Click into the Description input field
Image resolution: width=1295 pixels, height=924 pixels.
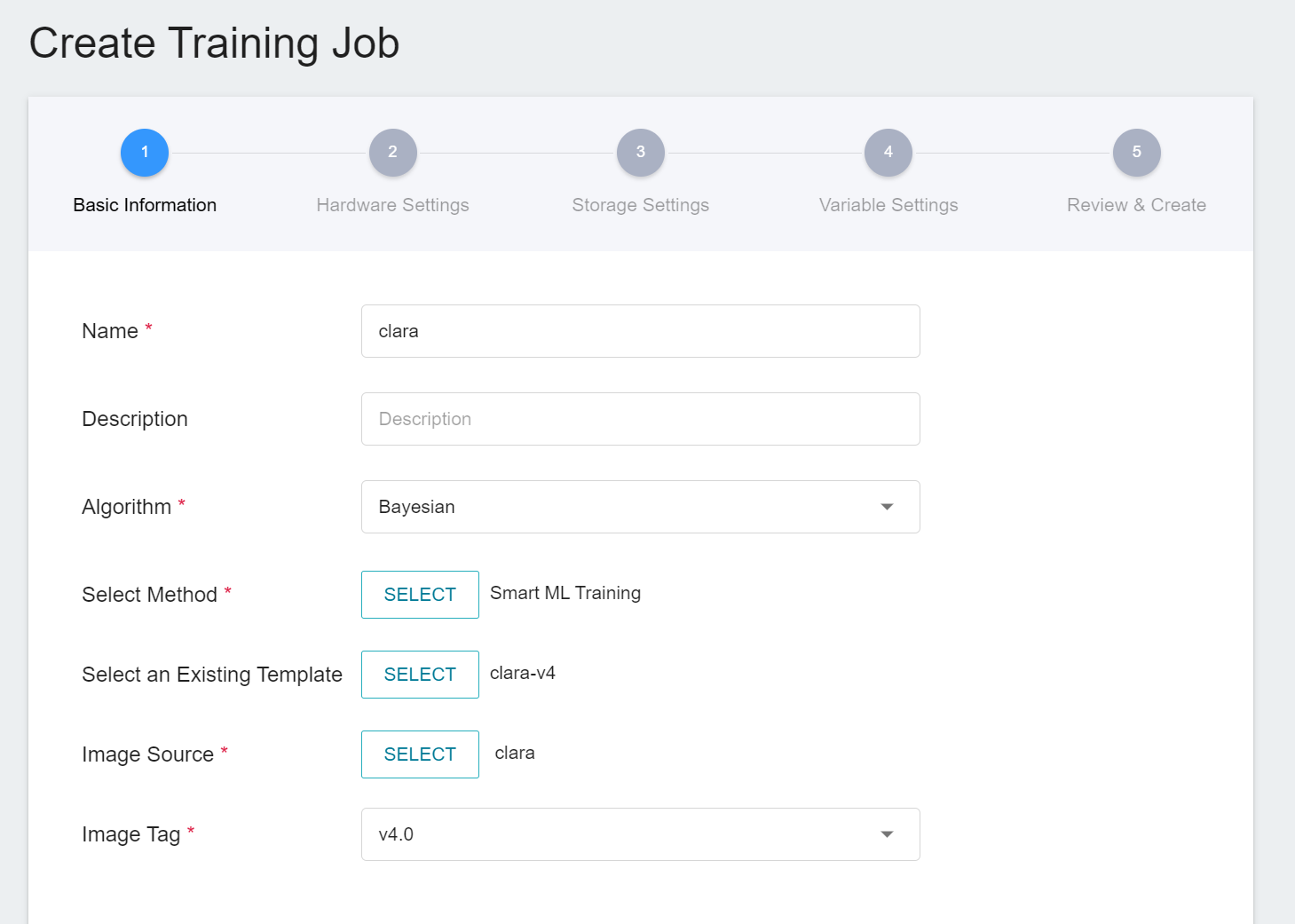click(x=639, y=419)
